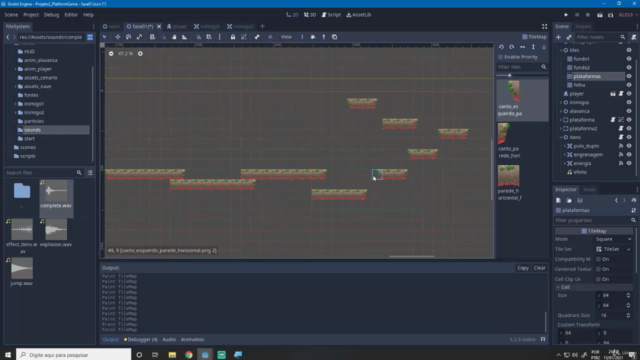
Task: Select the Select Mode arrow tool
Action: click(x=104, y=37)
